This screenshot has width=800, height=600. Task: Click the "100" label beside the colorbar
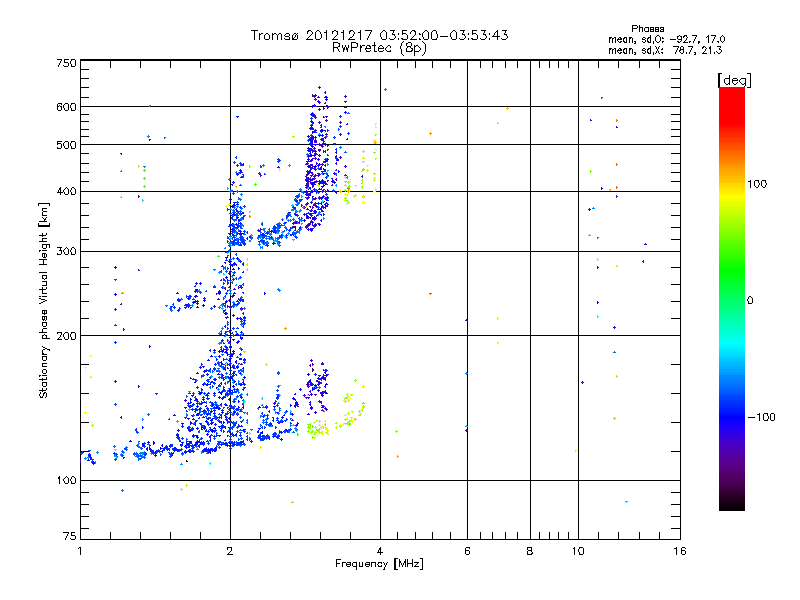pos(757,184)
